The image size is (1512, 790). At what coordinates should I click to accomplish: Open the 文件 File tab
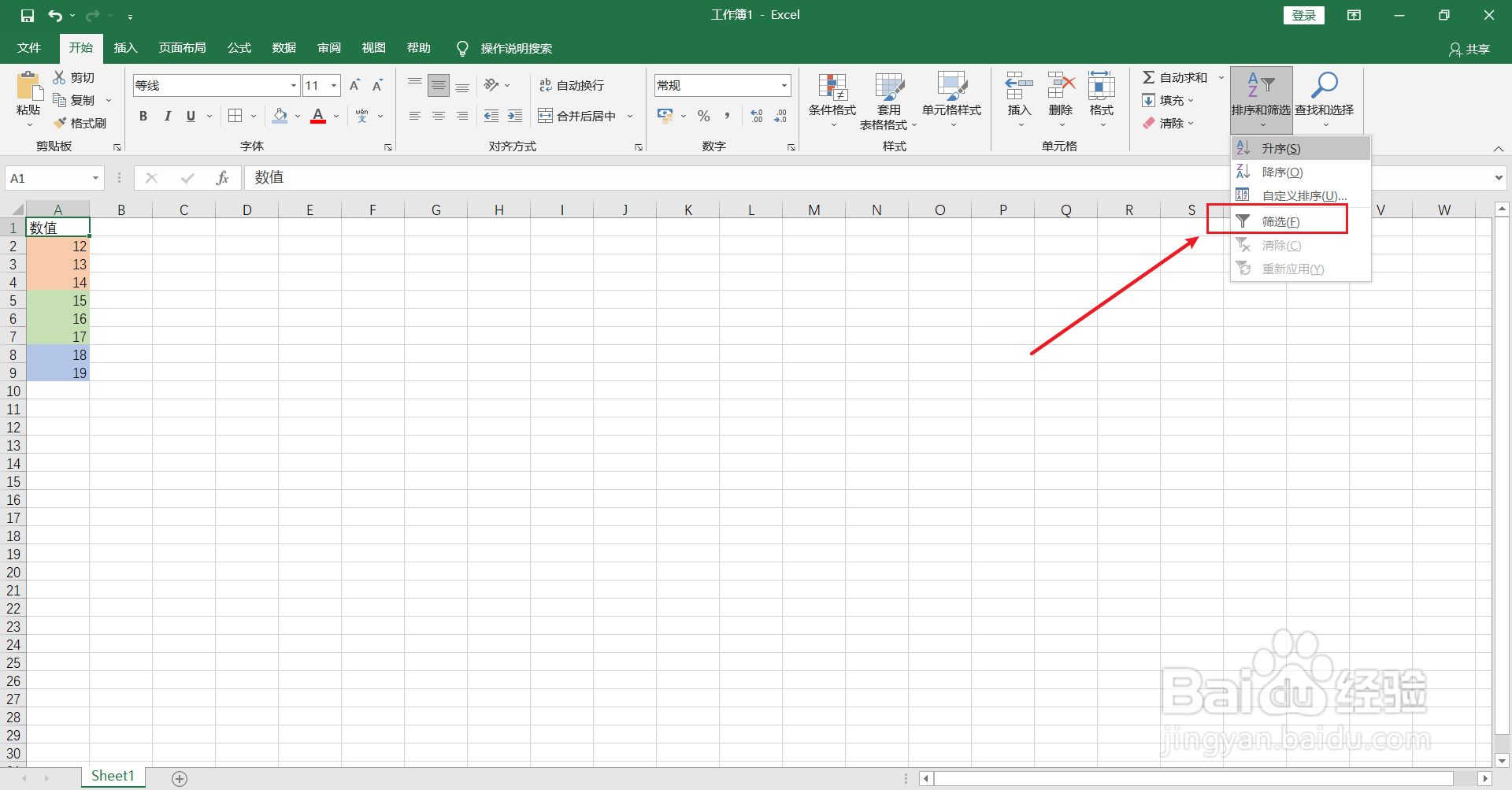point(29,48)
